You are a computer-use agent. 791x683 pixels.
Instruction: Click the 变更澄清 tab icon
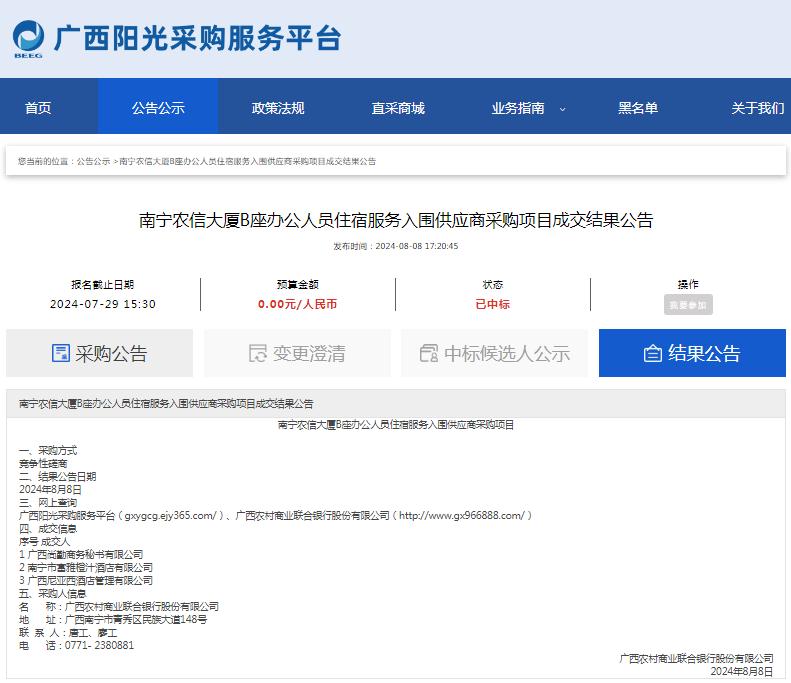click(x=258, y=353)
